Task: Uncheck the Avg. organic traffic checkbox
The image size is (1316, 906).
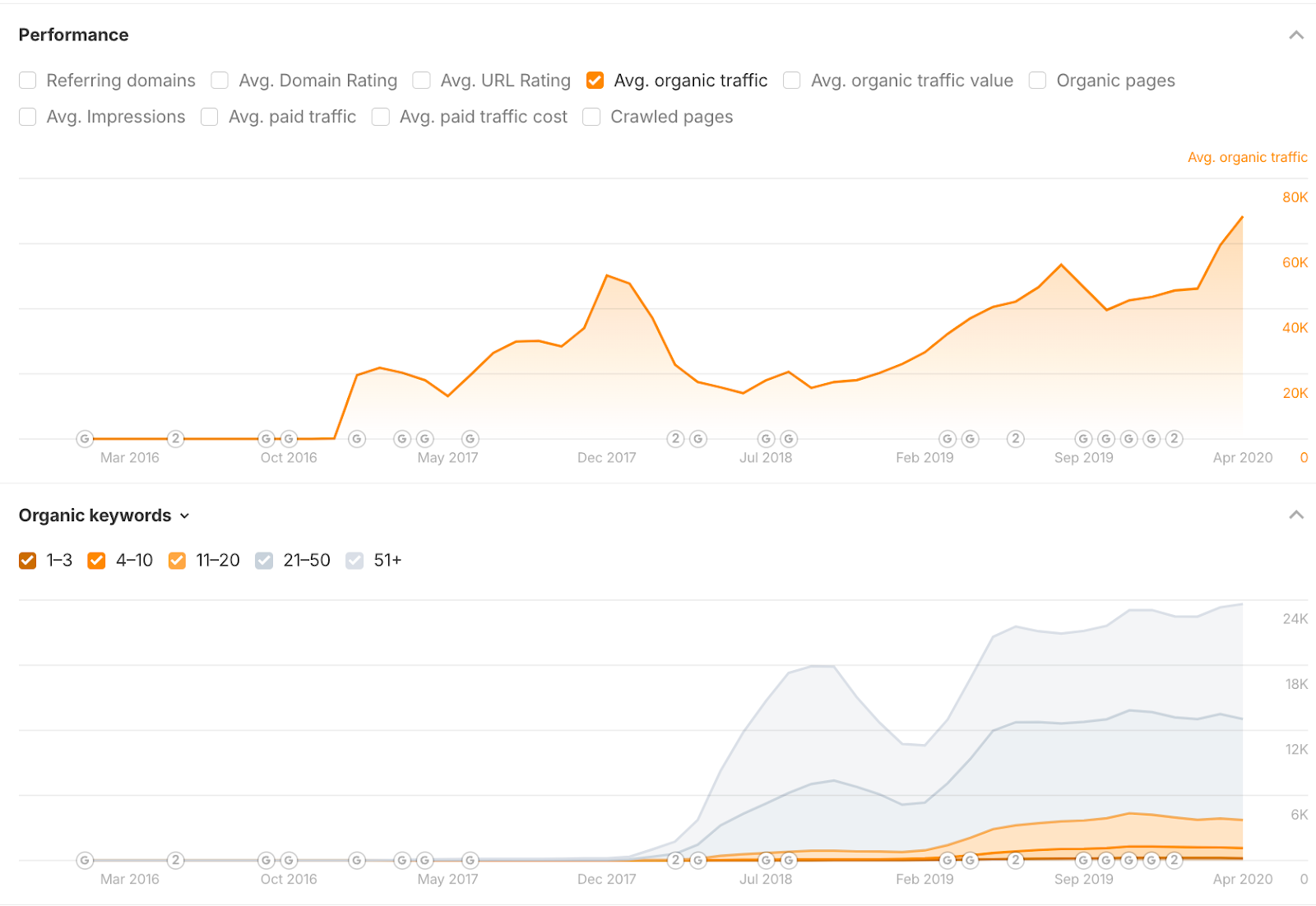Action: [595, 81]
